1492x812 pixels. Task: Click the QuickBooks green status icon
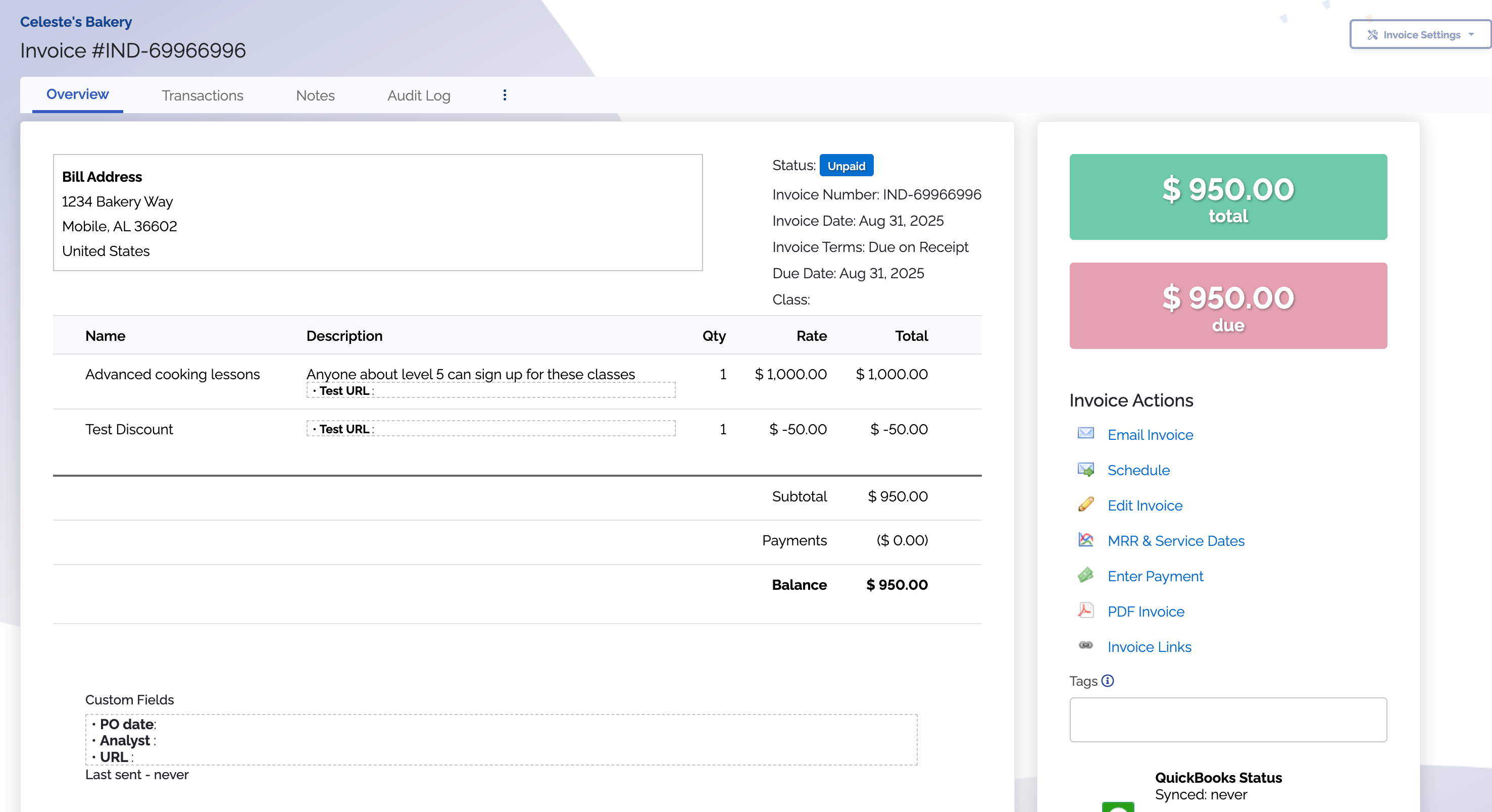click(x=1118, y=807)
